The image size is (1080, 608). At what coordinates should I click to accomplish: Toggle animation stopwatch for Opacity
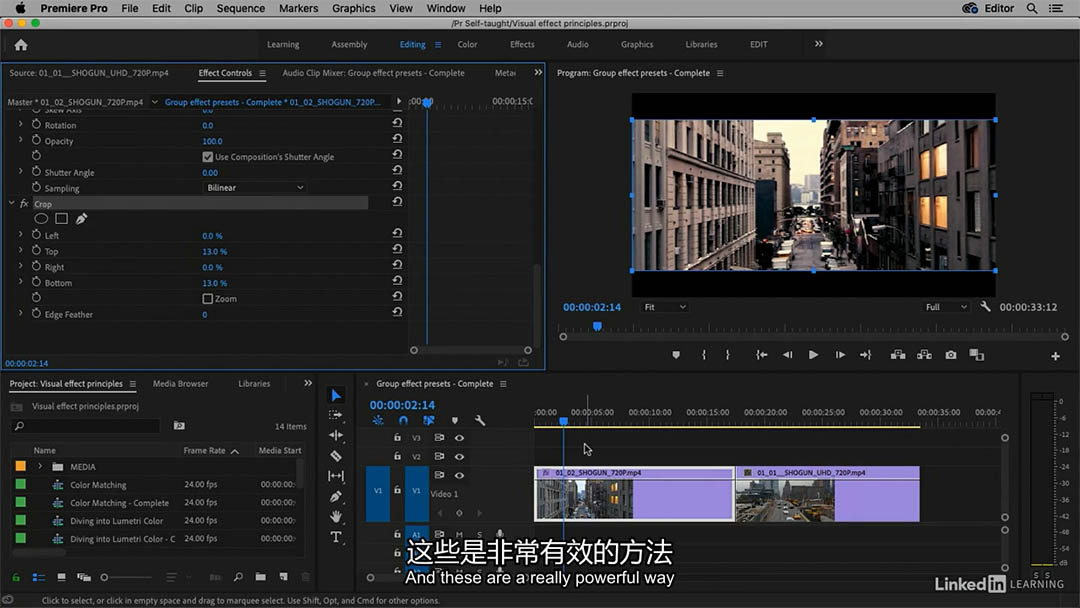[x=37, y=140]
